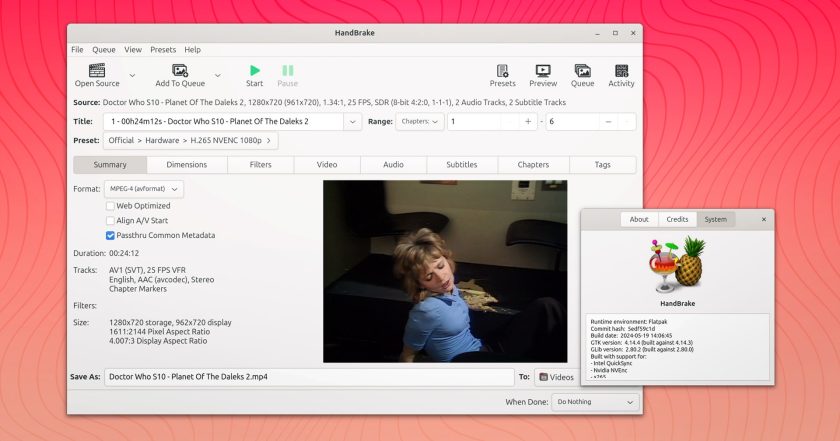This screenshot has height=441, width=840.
Task: Switch to the Audio tab
Action: pyautogui.click(x=393, y=165)
